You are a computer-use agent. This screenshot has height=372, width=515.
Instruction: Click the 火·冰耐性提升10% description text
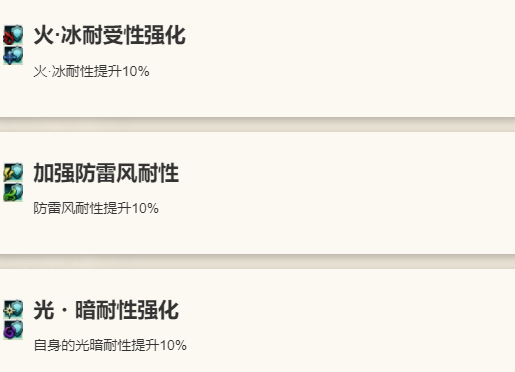point(91,71)
